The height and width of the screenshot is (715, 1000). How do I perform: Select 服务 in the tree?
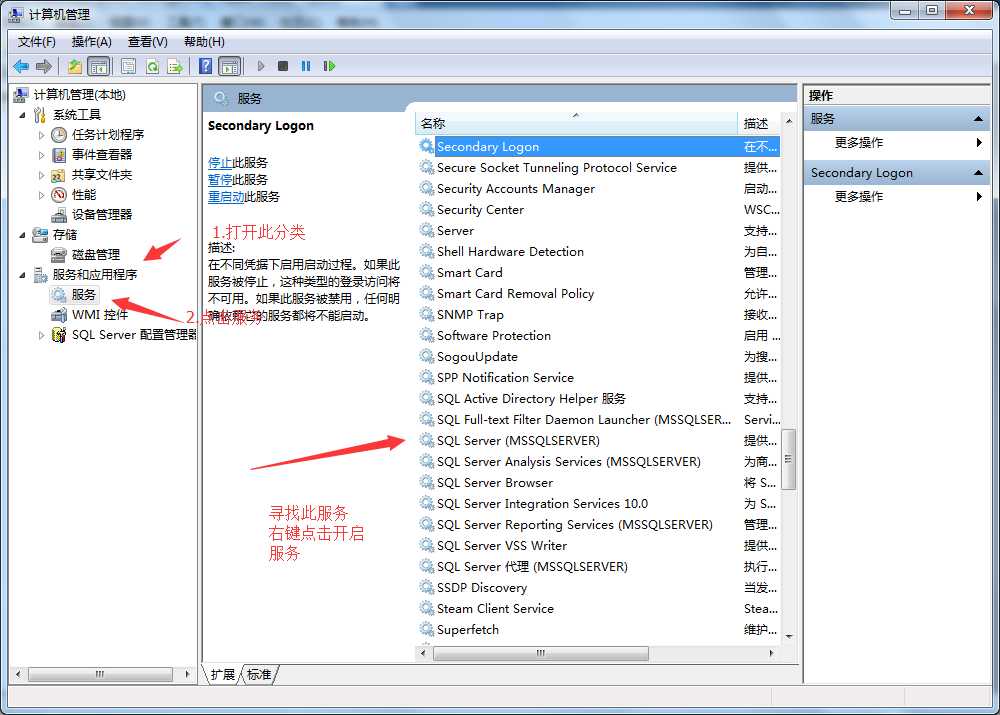tap(84, 295)
